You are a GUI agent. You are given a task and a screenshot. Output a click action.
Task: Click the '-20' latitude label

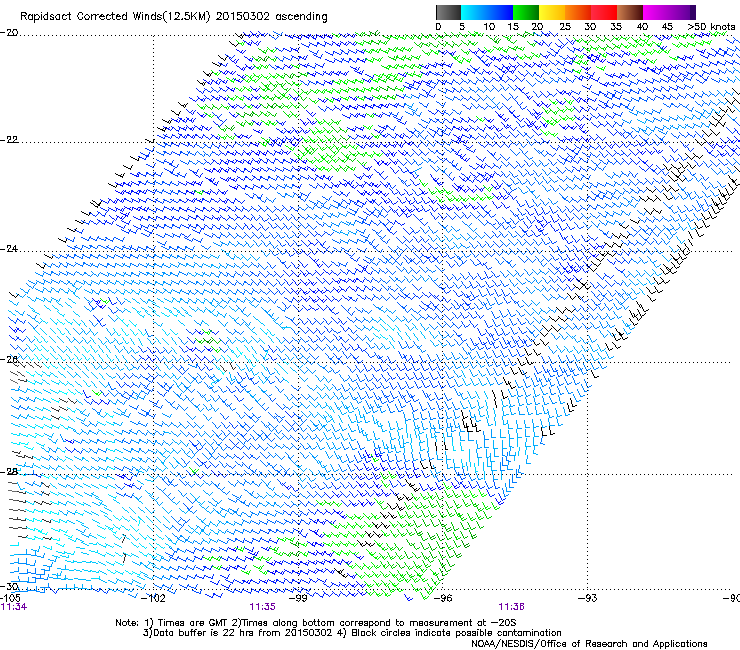(9, 33)
